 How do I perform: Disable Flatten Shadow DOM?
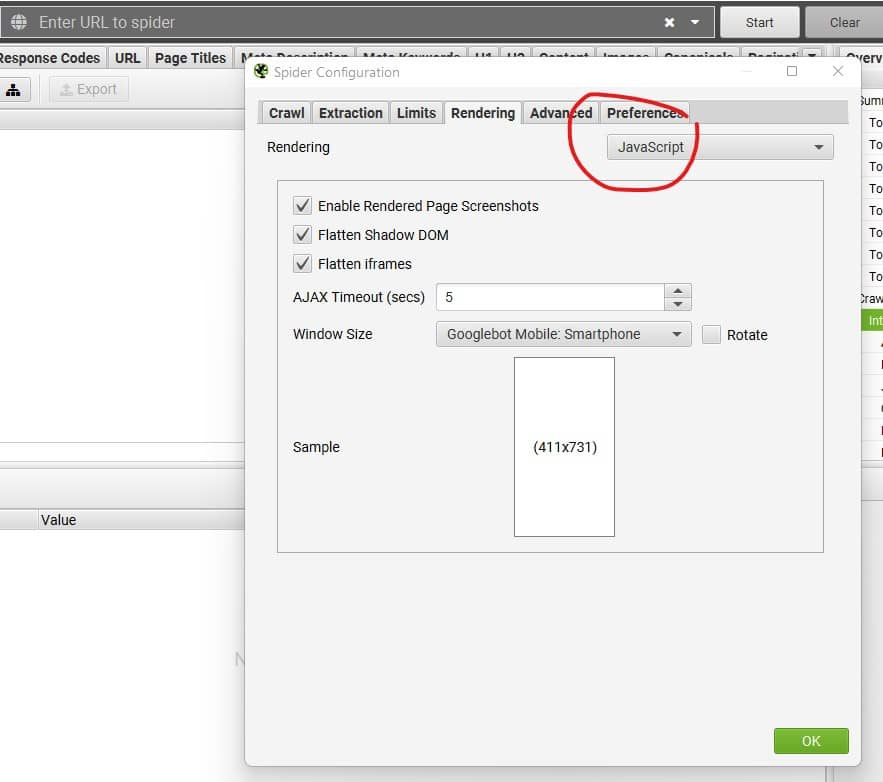point(302,235)
